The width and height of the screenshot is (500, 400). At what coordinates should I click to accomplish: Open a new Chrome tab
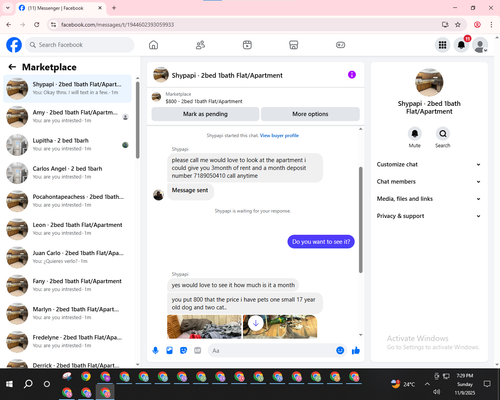114,8
